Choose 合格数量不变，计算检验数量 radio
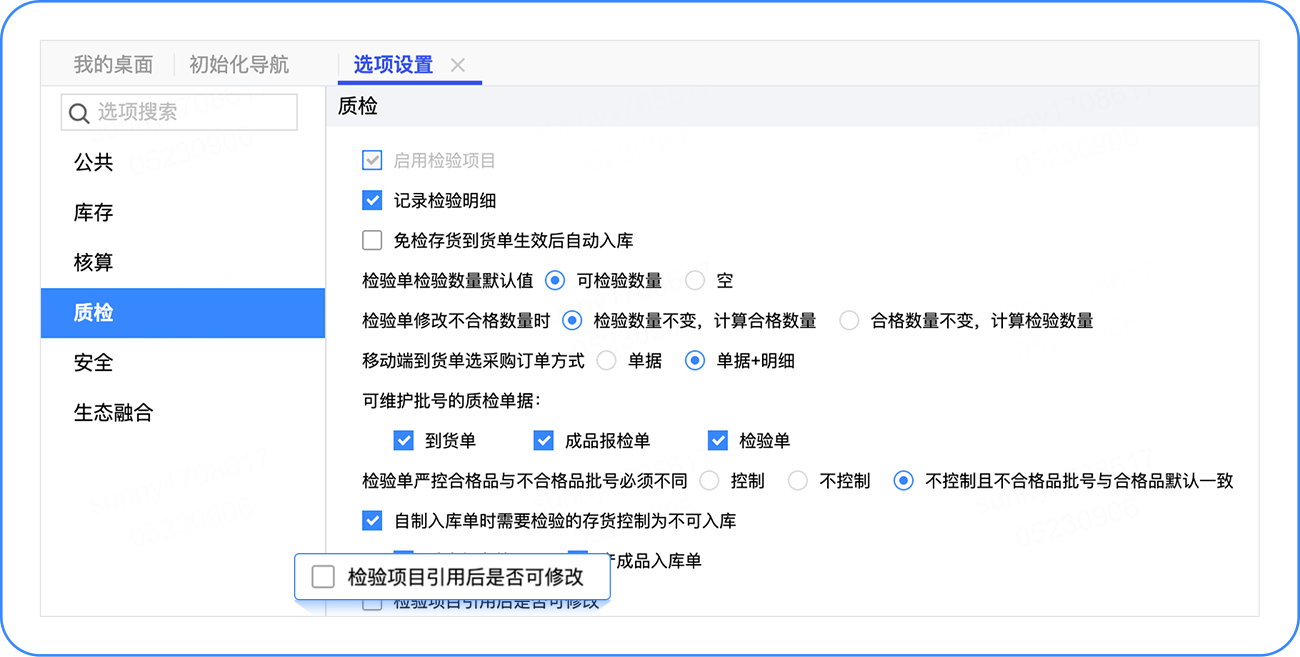The width and height of the screenshot is (1300, 657). click(849, 321)
